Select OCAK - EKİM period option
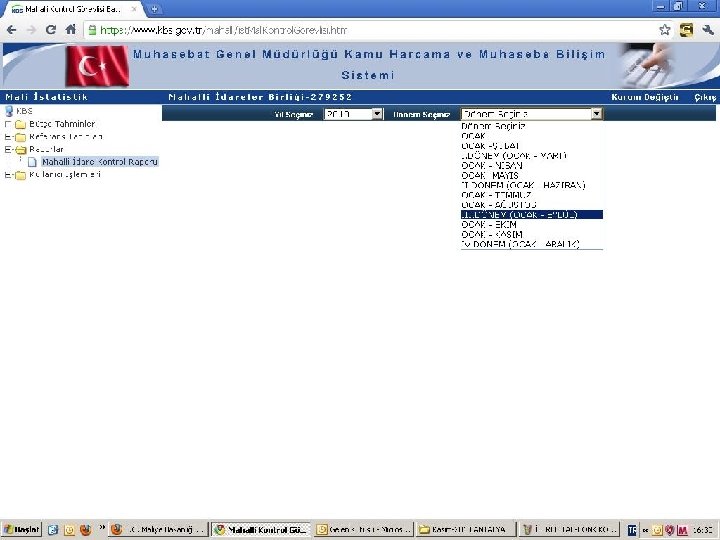720x540 pixels. point(531,225)
